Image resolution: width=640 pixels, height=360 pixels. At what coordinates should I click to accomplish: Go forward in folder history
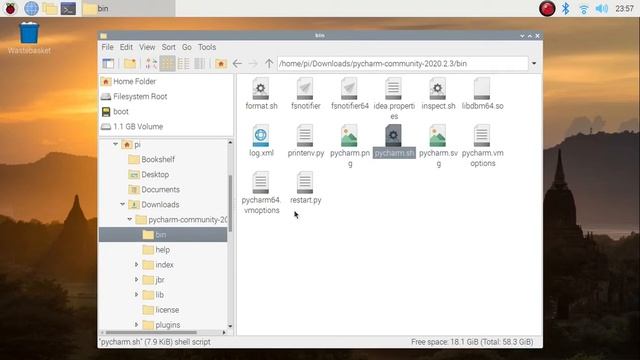click(253, 63)
